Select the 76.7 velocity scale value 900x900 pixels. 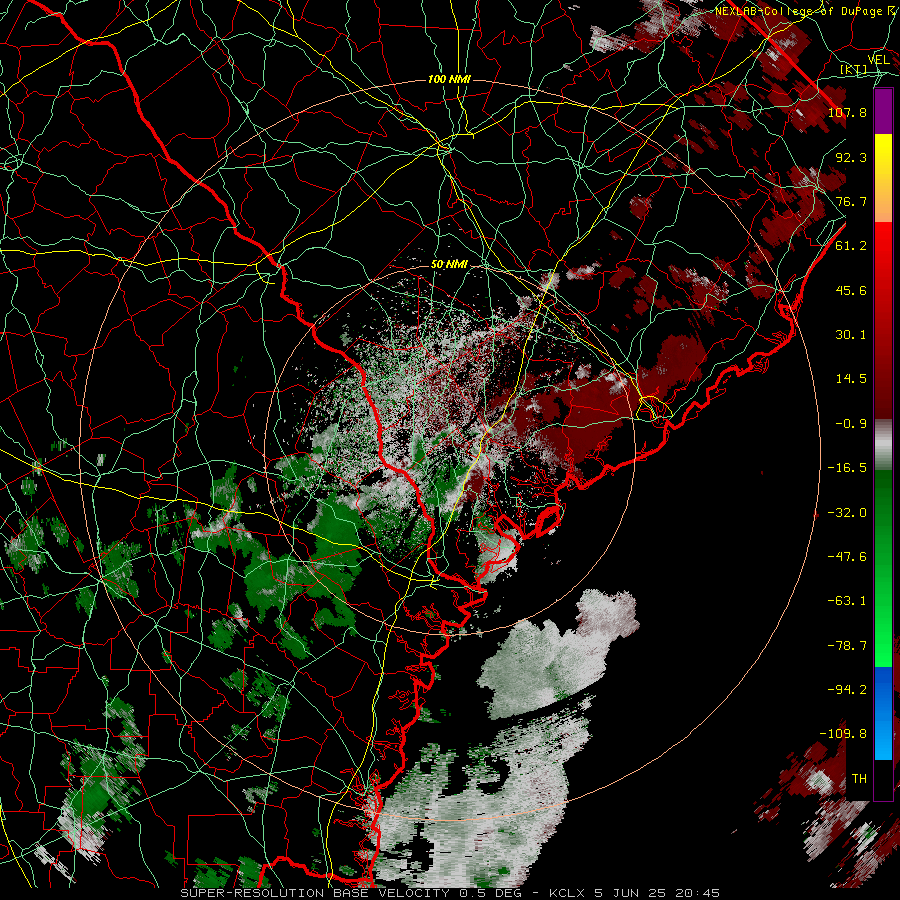(851, 201)
